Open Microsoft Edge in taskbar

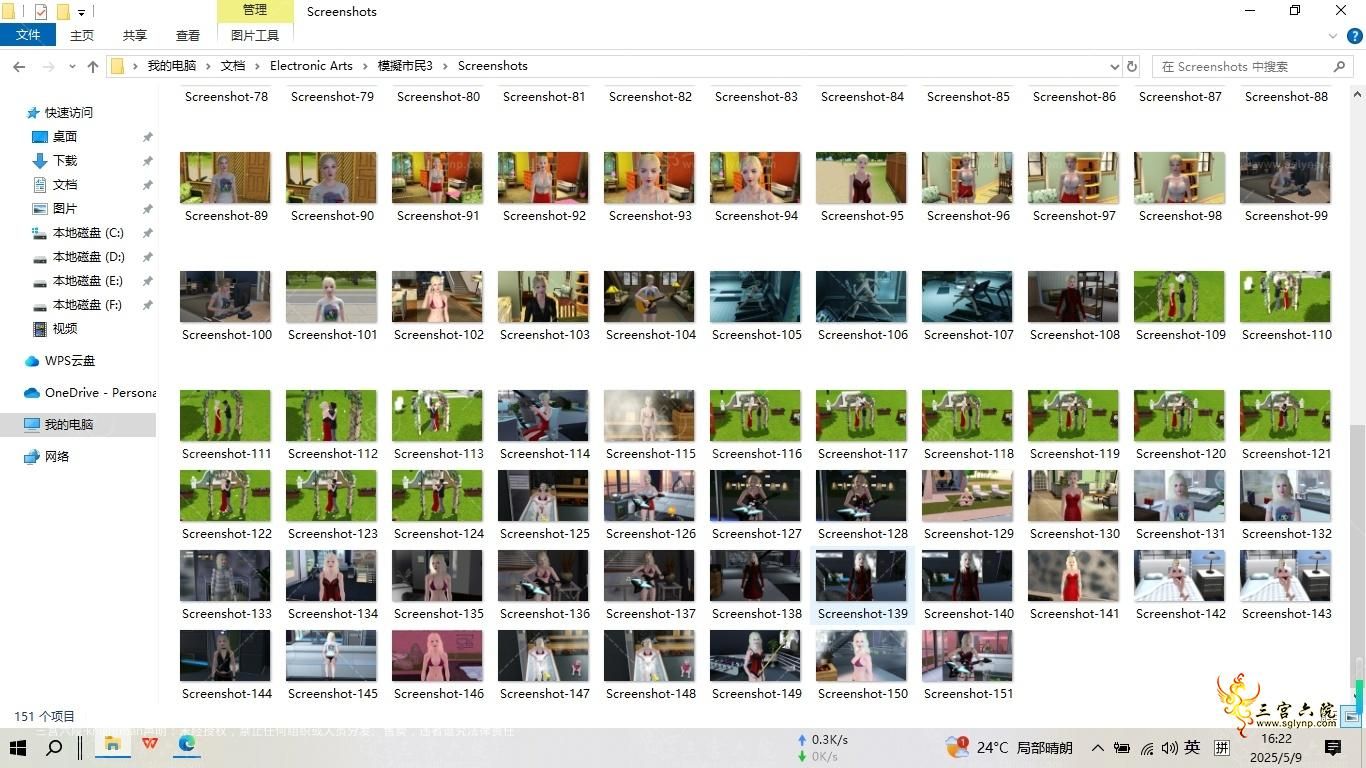click(x=187, y=745)
